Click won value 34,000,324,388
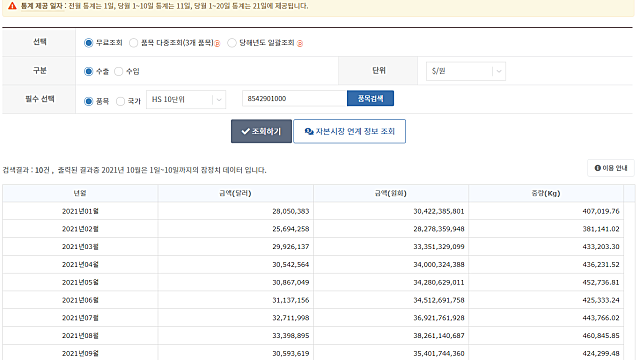The height and width of the screenshot is (360, 640). pyautogui.click(x=439, y=264)
